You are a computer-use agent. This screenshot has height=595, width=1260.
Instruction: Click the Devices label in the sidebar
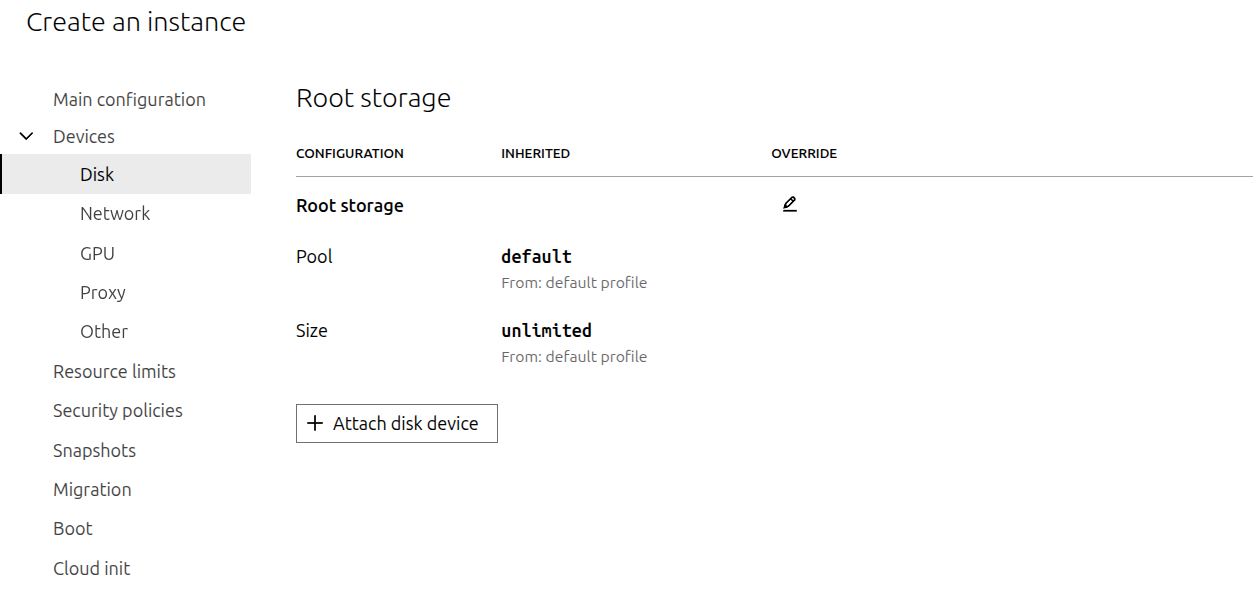pyautogui.click(x=84, y=137)
